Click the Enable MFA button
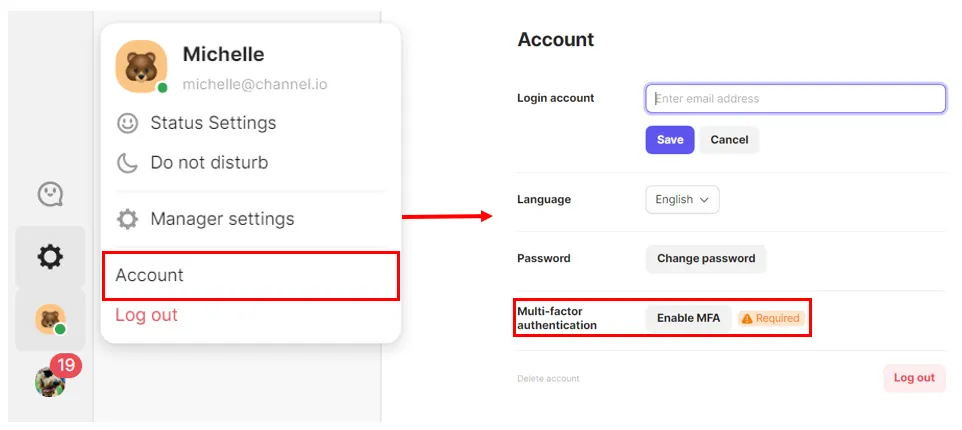 688,319
